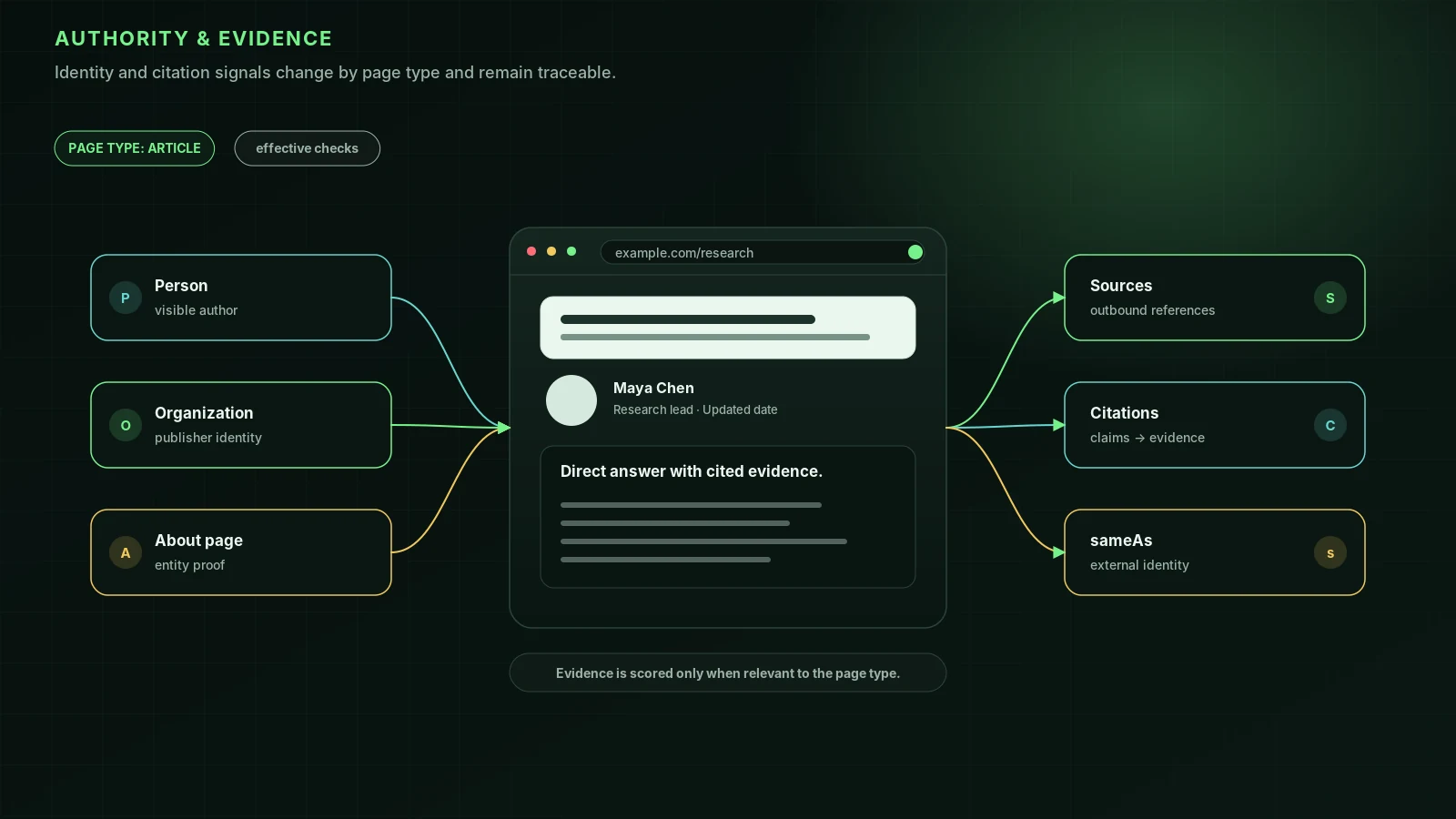1456x819 pixels.
Task: Click the 'entity proof' label
Action: pos(189,565)
